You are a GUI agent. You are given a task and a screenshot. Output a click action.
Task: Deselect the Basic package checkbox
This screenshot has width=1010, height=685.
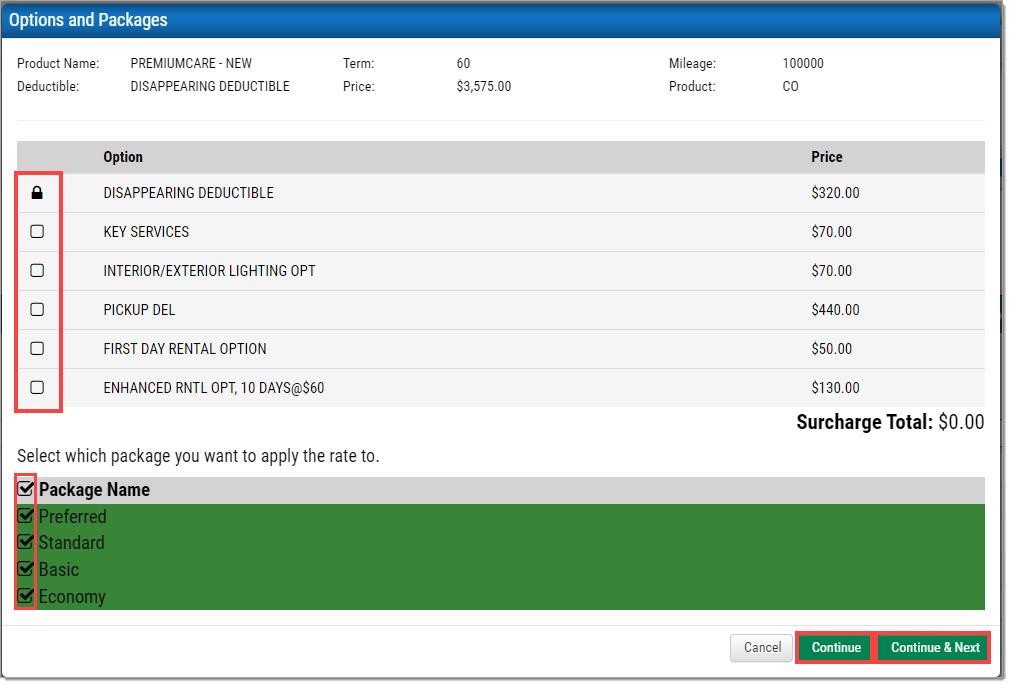point(26,570)
